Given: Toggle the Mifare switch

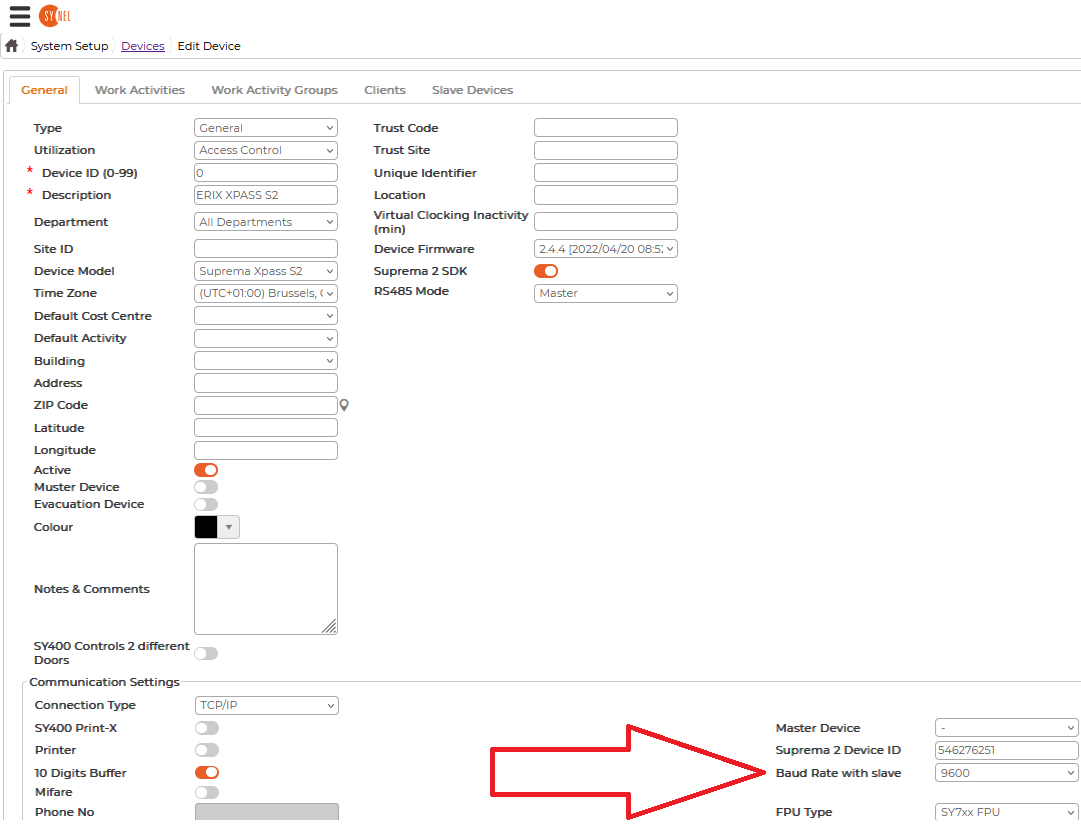Looking at the screenshot, I should pyautogui.click(x=207, y=793).
